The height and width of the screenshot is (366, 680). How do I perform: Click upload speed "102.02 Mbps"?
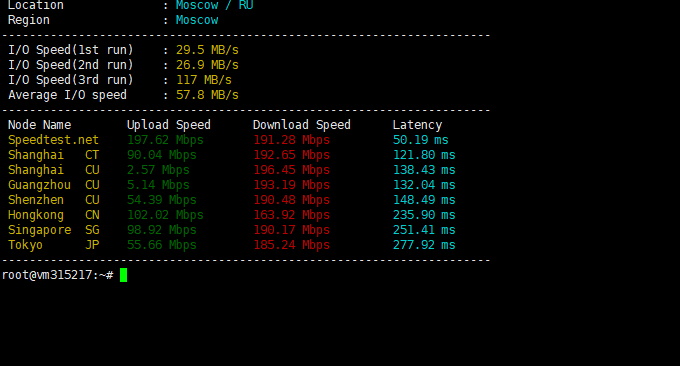click(165, 215)
